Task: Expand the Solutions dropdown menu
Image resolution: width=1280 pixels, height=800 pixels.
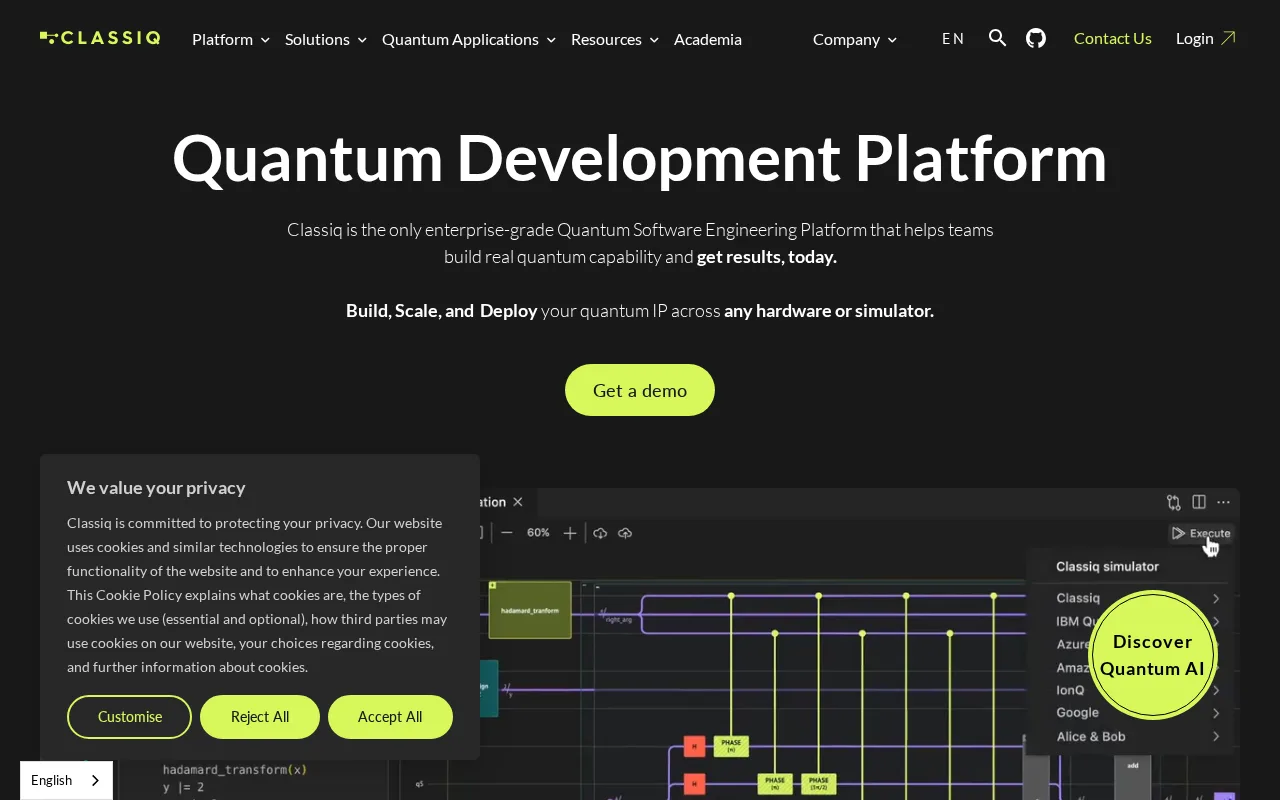Action: 326,39
